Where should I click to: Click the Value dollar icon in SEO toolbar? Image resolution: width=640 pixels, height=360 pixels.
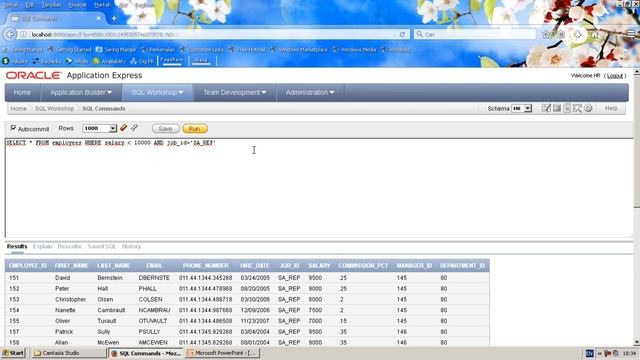pos(6,61)
